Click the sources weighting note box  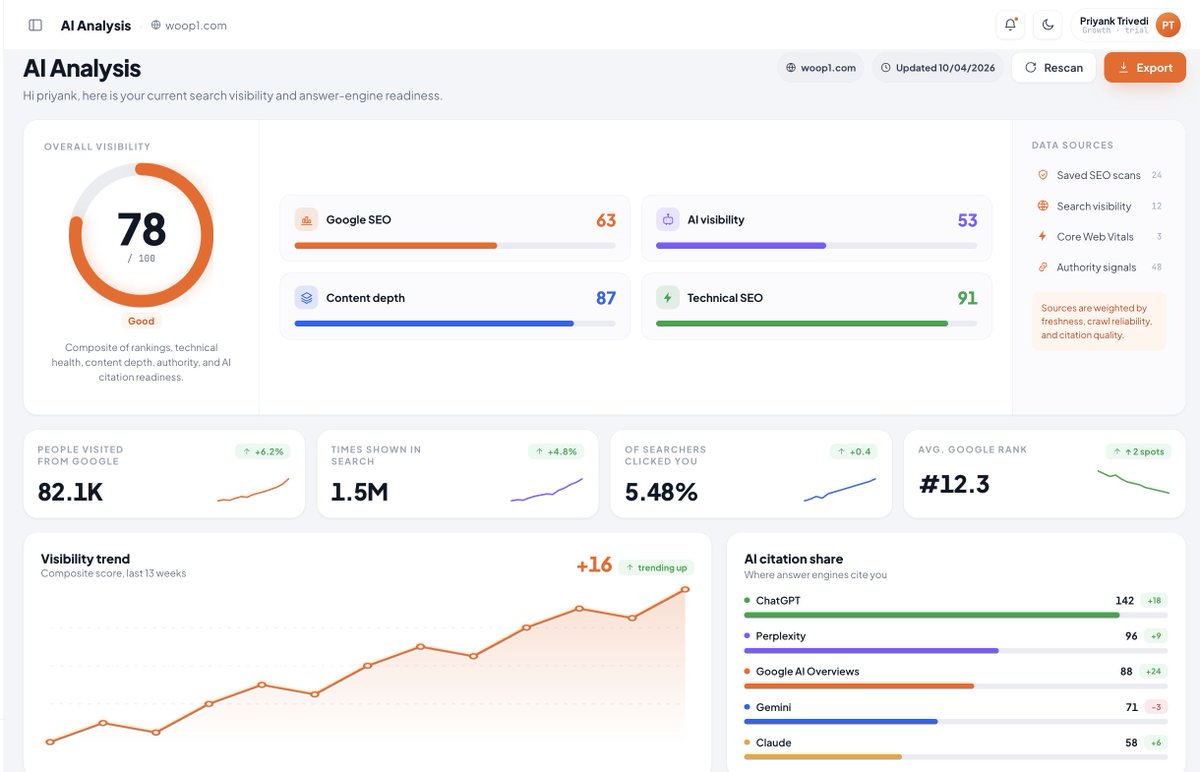1099,321
